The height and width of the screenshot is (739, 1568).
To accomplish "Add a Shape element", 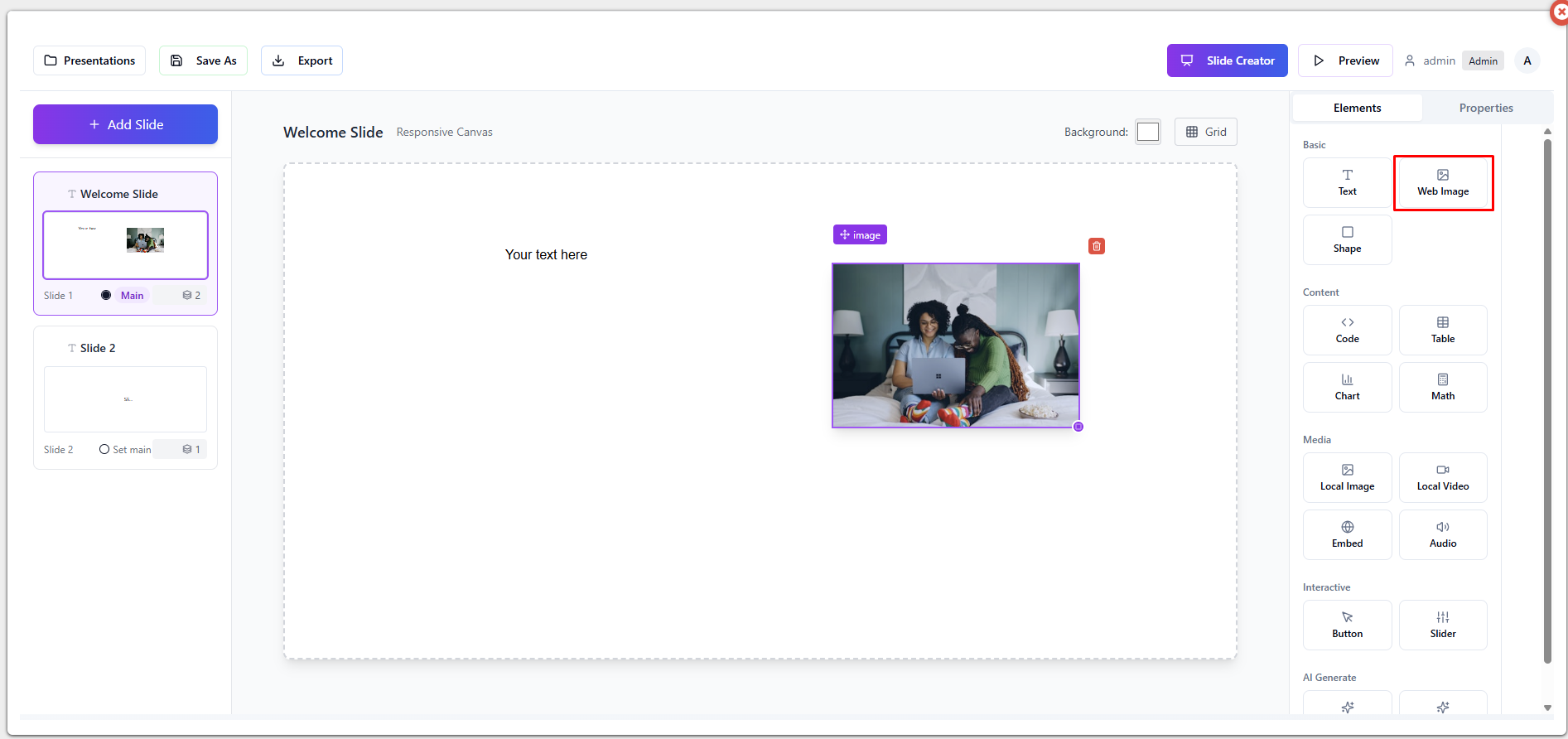I will (x=1347, y=239).
